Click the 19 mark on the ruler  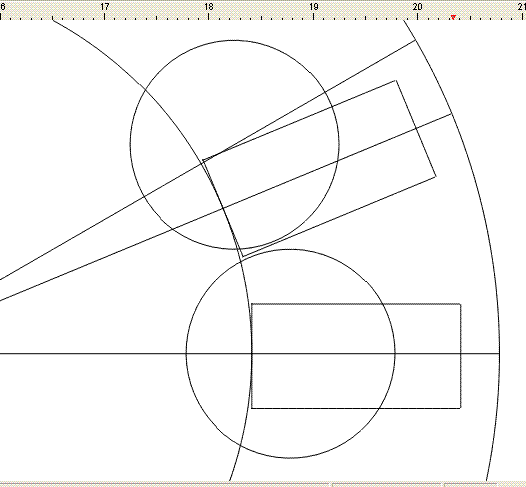pos(313,7)
